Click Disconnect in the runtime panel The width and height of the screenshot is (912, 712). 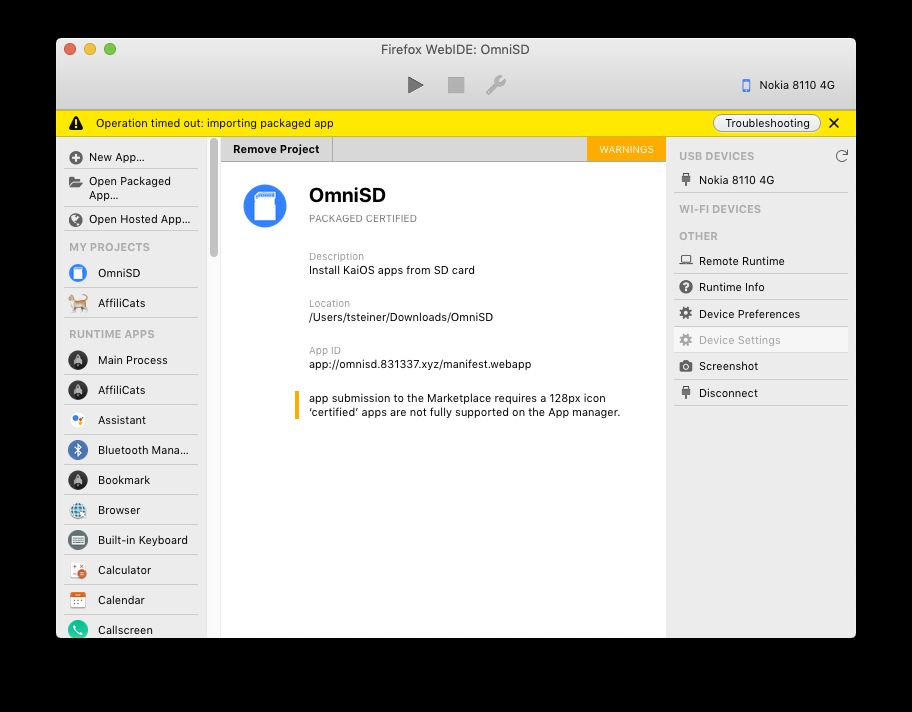click(728, 393)
